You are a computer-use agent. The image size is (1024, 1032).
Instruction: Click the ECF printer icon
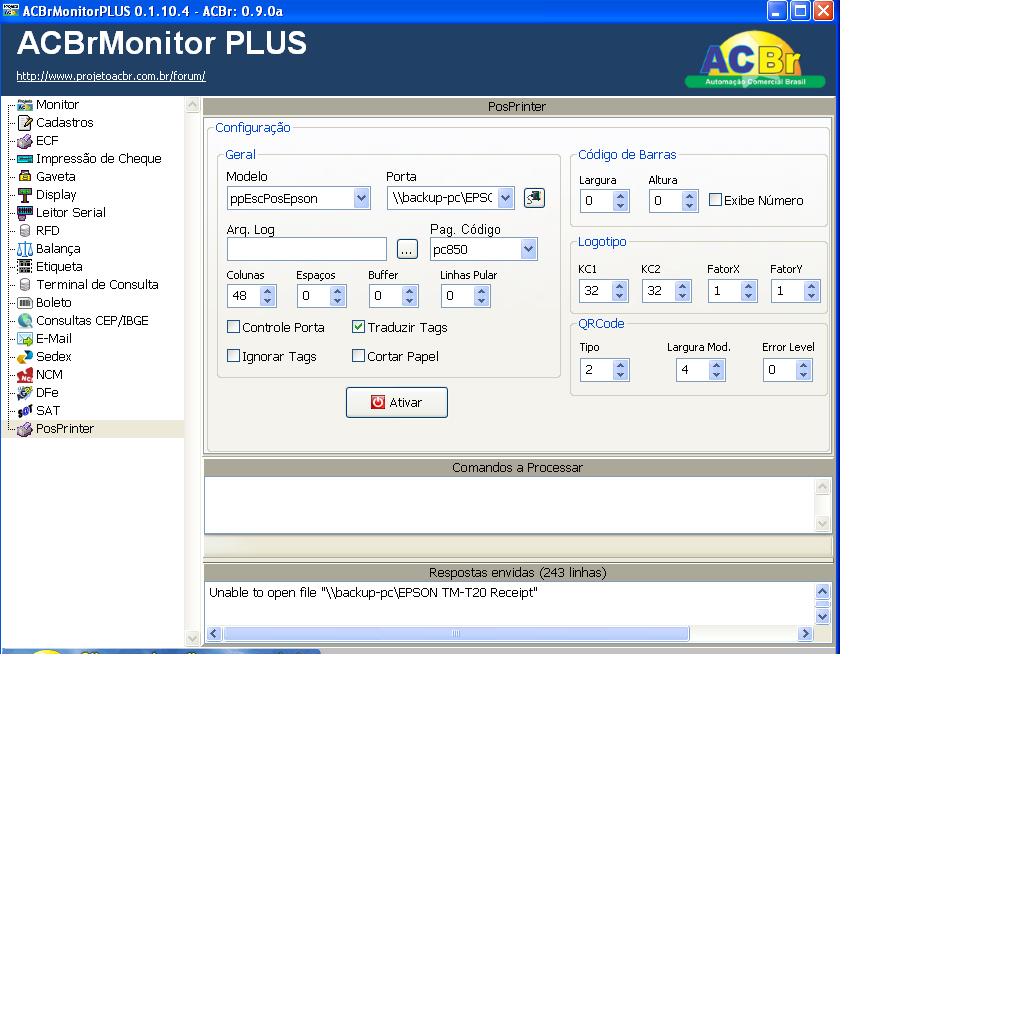25,141
